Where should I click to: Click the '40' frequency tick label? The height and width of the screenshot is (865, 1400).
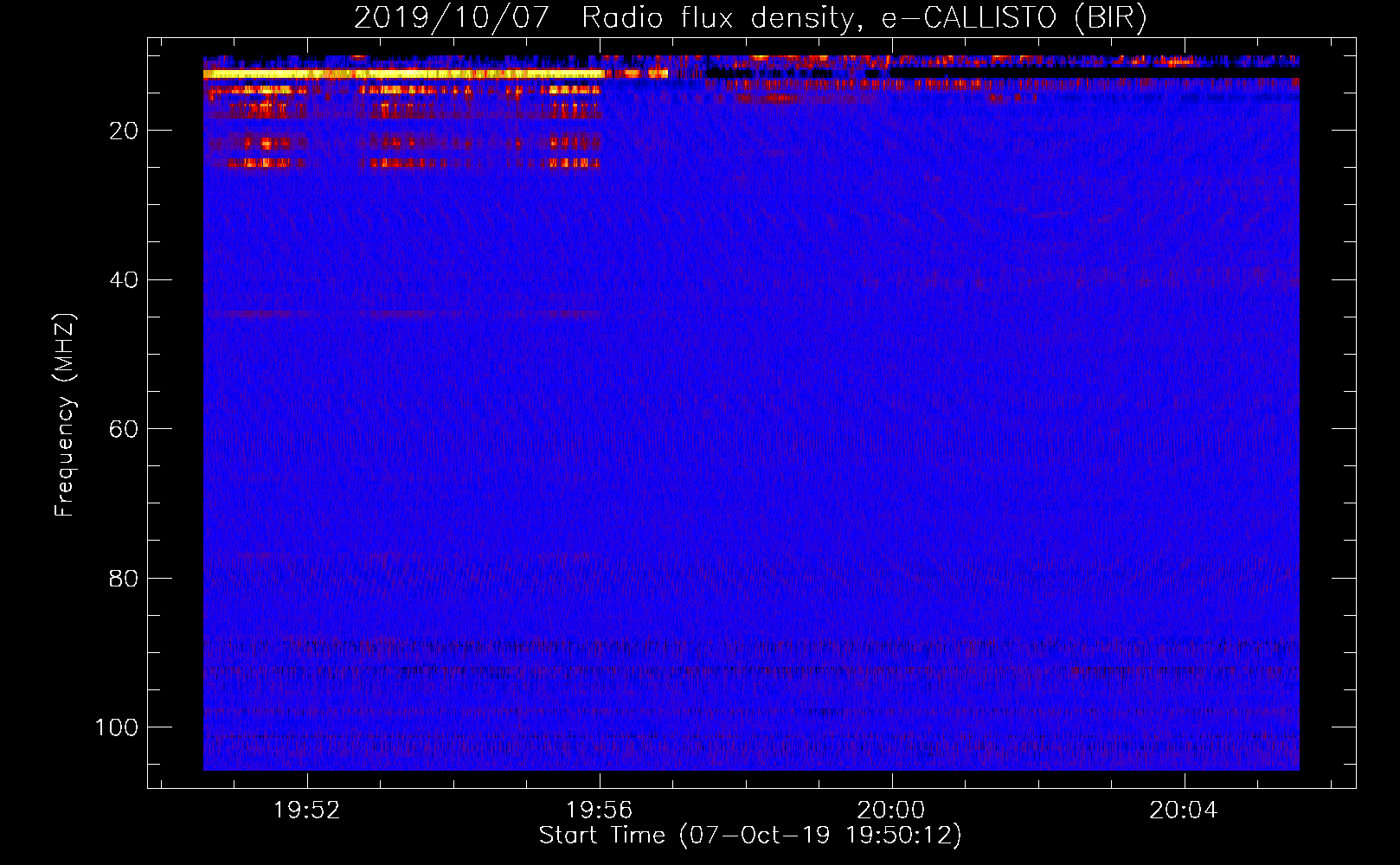click(x=124, y=279)
